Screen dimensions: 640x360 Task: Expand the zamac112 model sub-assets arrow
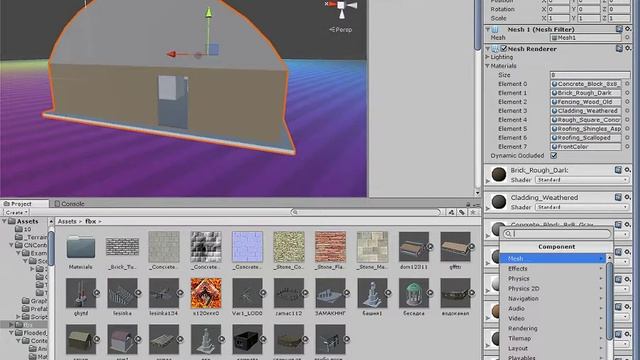coord(305,293)
